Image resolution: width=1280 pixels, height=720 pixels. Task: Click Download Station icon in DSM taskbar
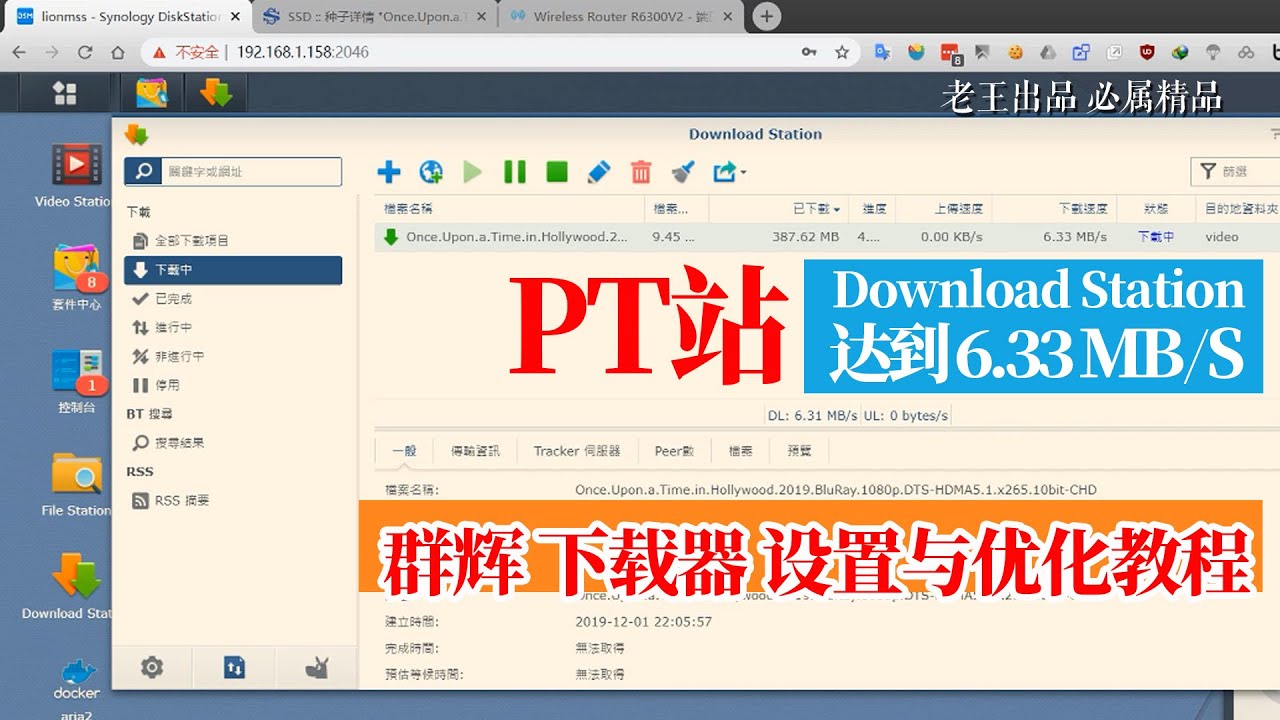coord(216,93)
